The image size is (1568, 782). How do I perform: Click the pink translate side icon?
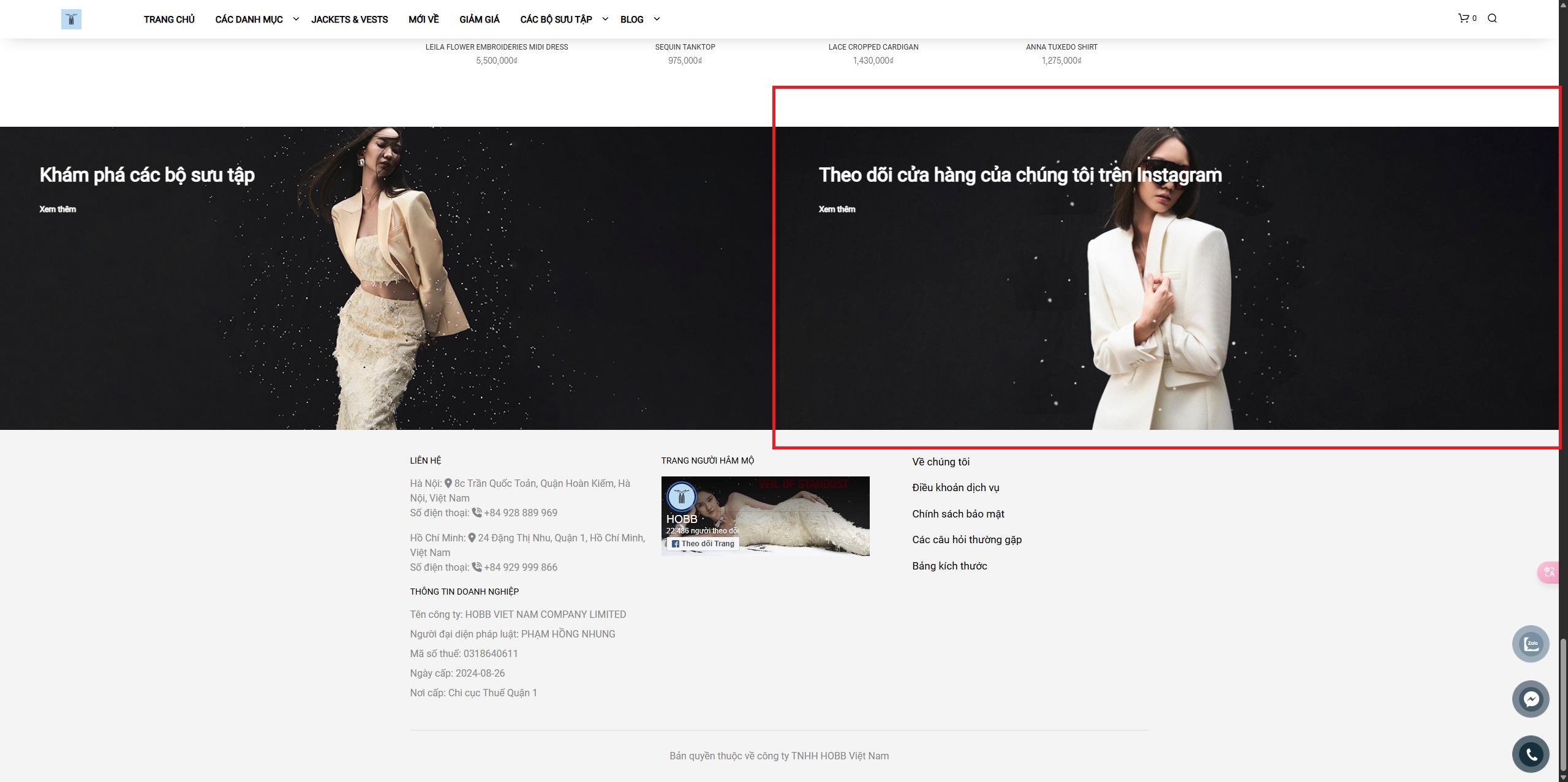[x=1549, y=572]
